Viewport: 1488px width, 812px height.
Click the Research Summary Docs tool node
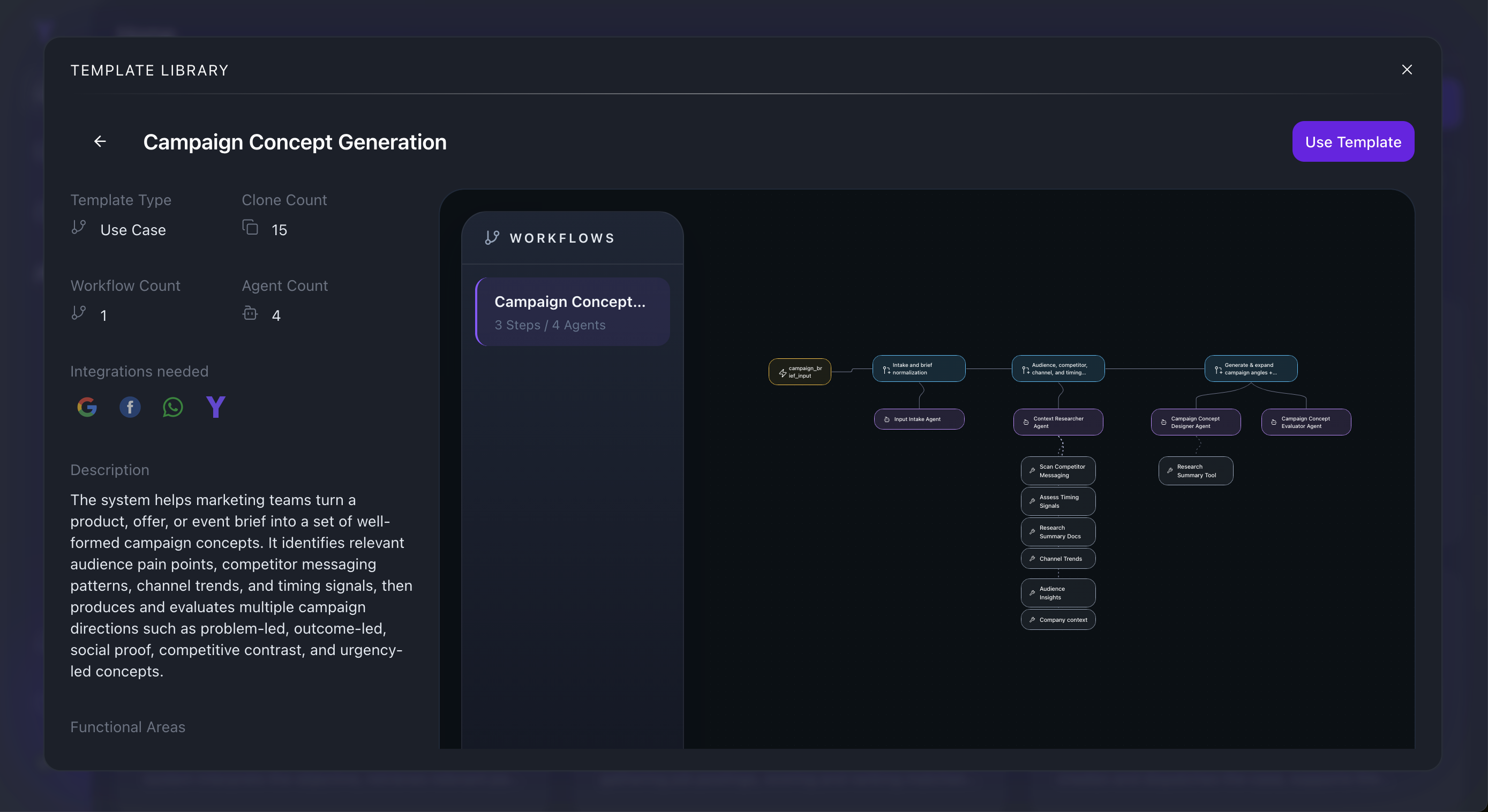click(x=1058, y=532)
